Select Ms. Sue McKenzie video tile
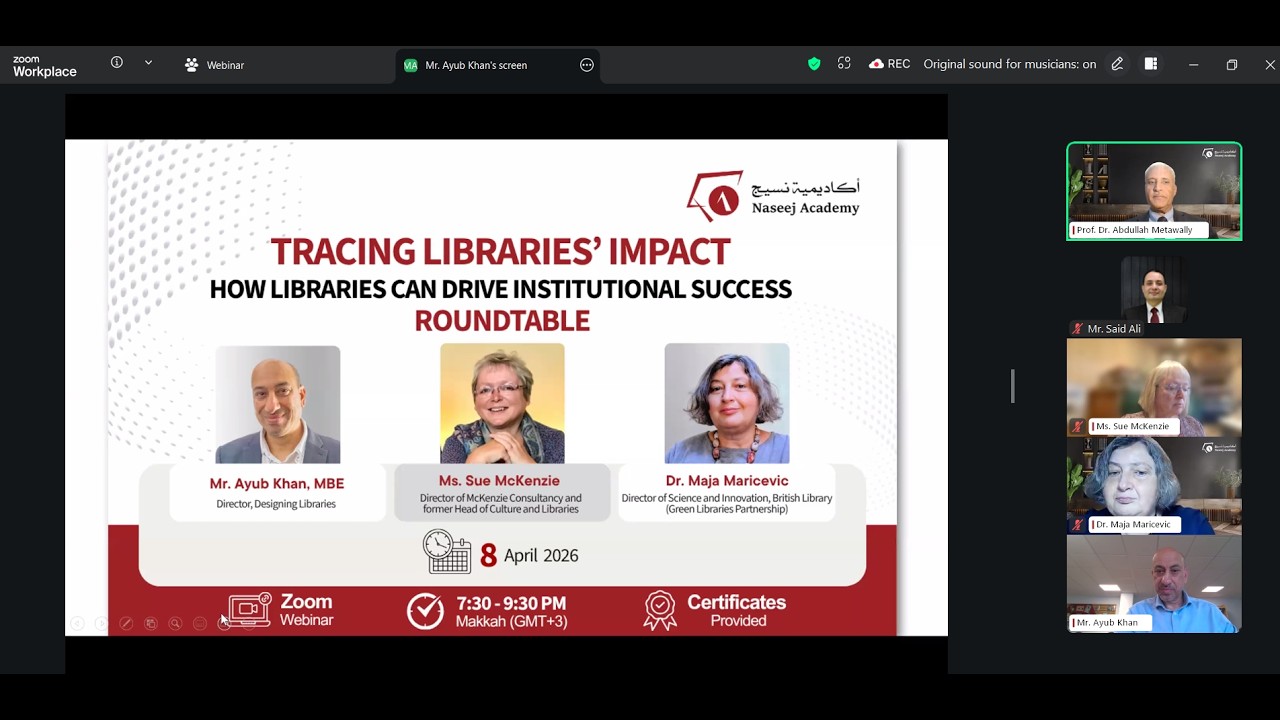 click(1154, 387)
